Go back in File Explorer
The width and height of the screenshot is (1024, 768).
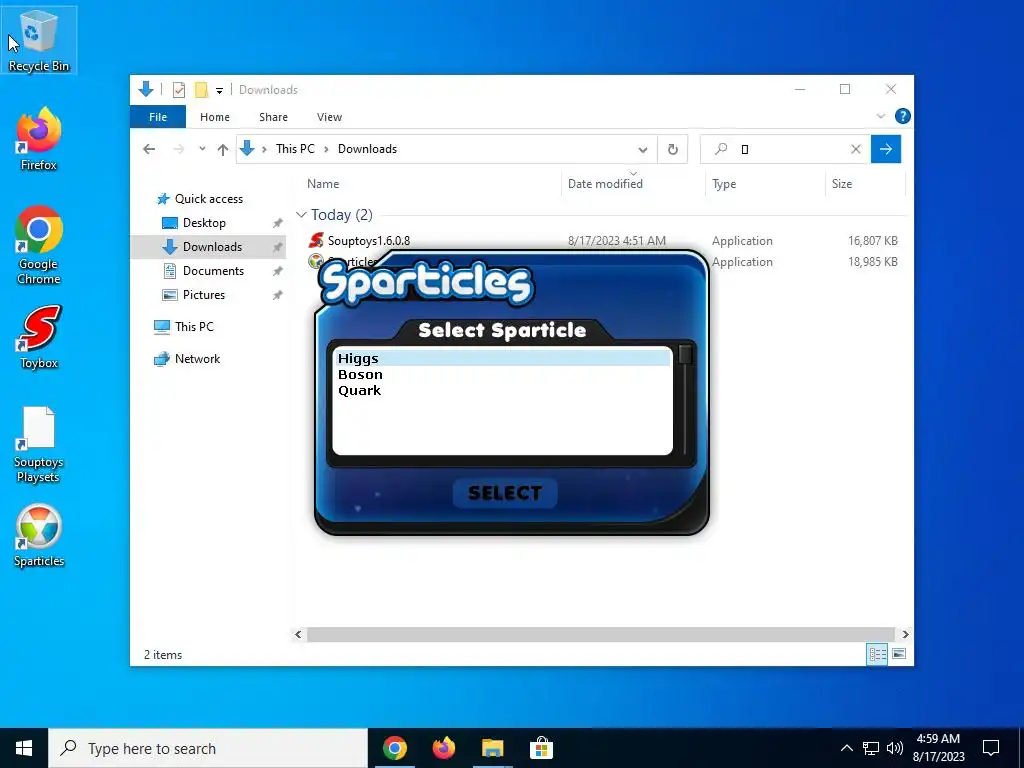(x=149, y=150)
